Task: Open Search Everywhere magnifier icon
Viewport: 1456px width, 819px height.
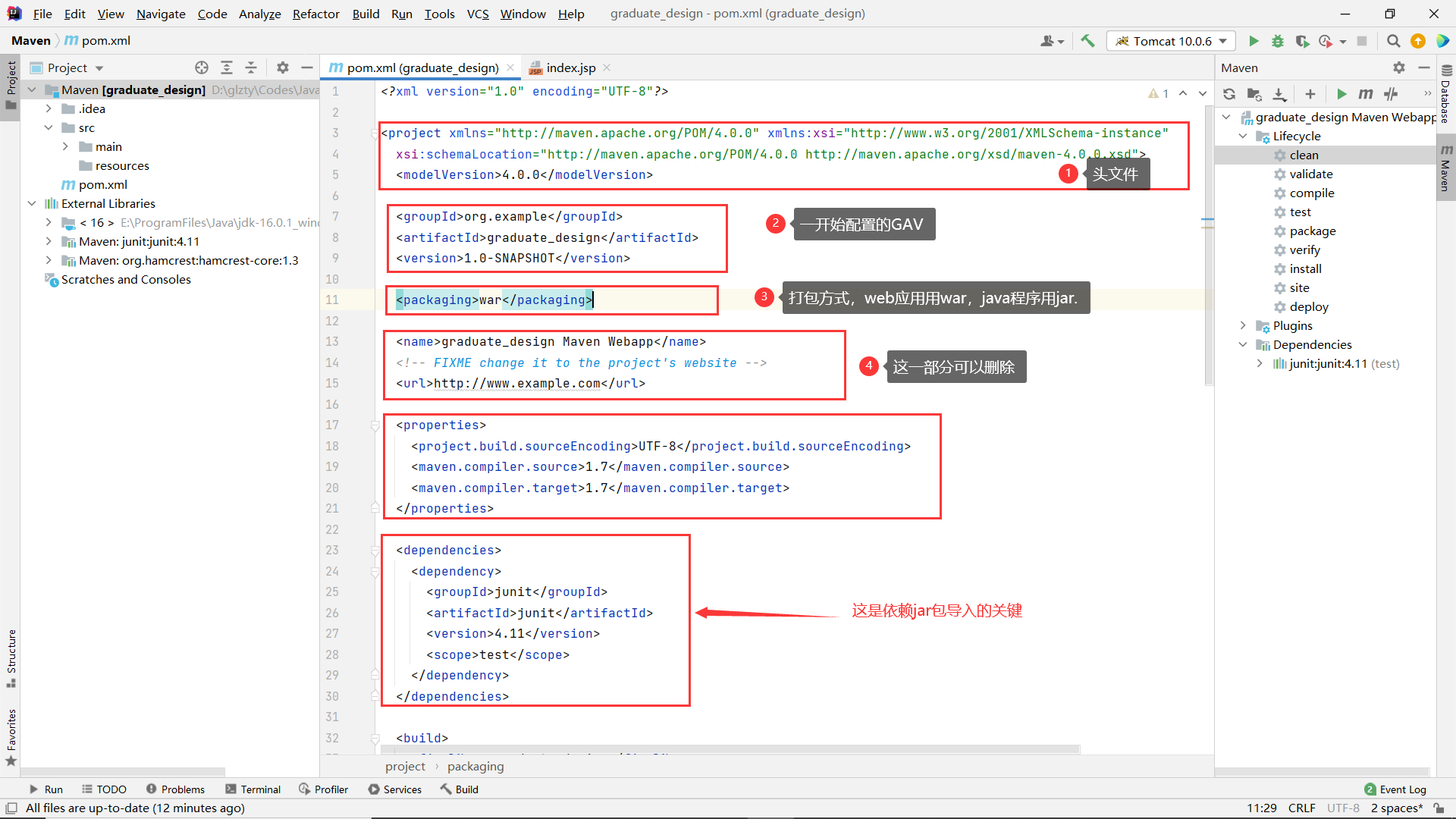Action: pos(1393,41)
